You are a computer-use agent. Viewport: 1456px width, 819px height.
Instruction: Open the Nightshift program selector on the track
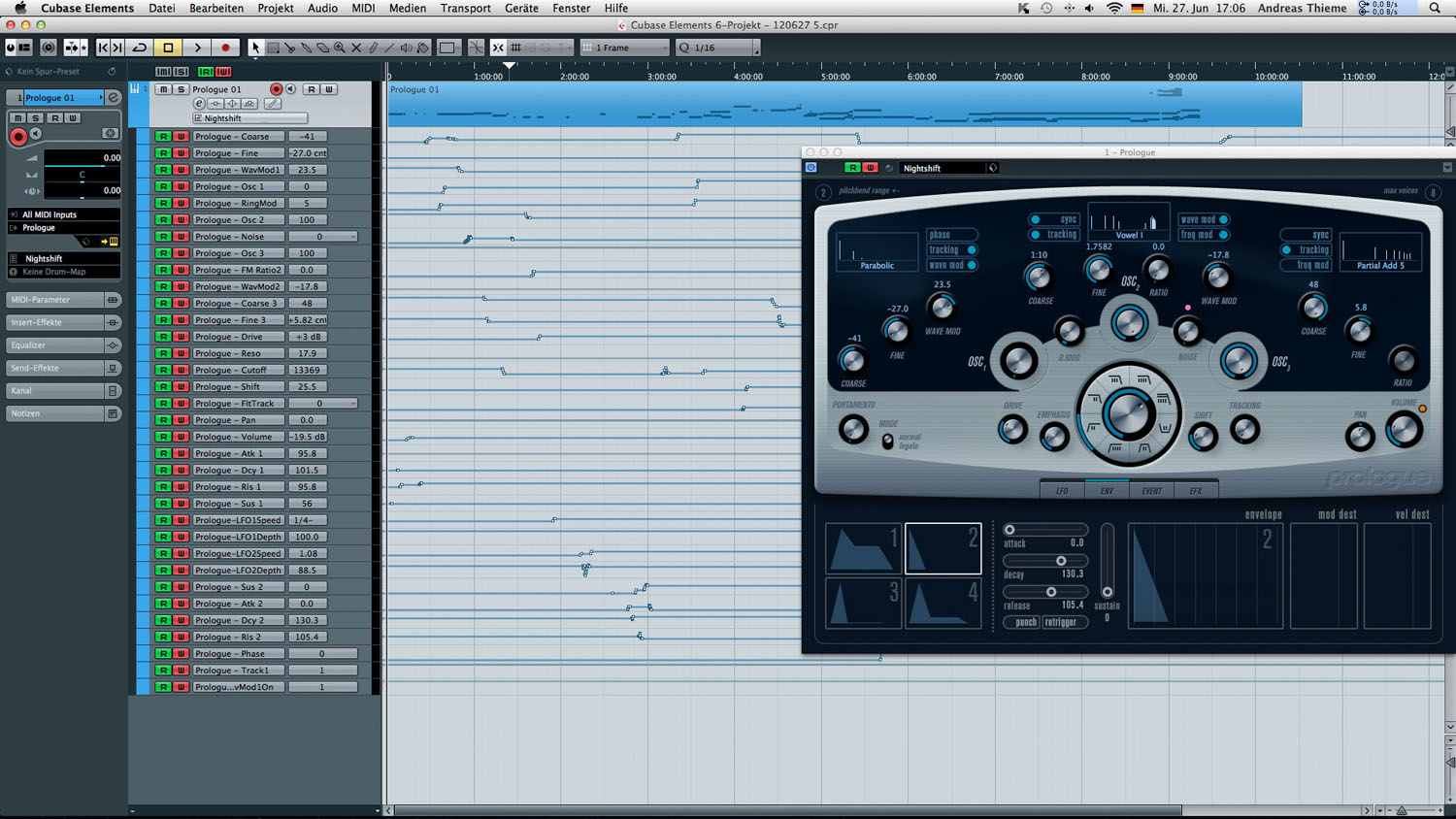point(249,118)
